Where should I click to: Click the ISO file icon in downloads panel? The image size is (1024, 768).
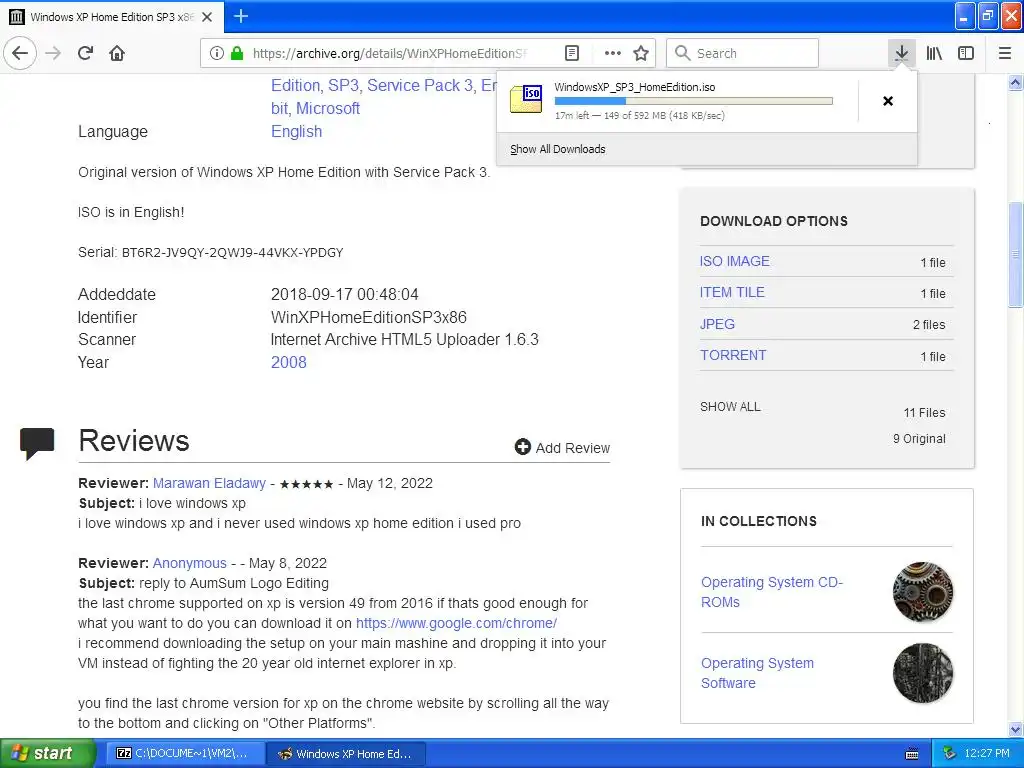(x=526, y=99)
